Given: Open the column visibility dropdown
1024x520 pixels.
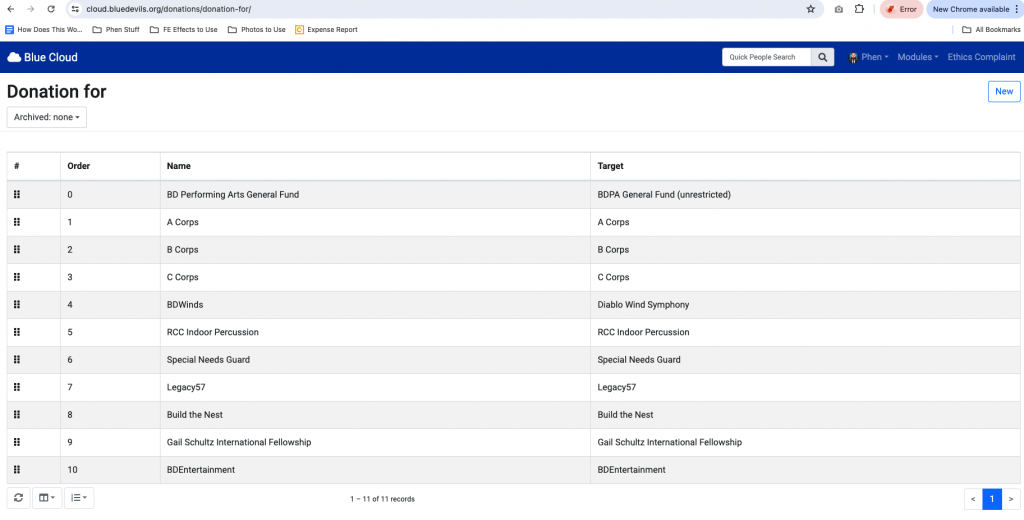Looking at the screenshot, I should (x=46, y=498).
